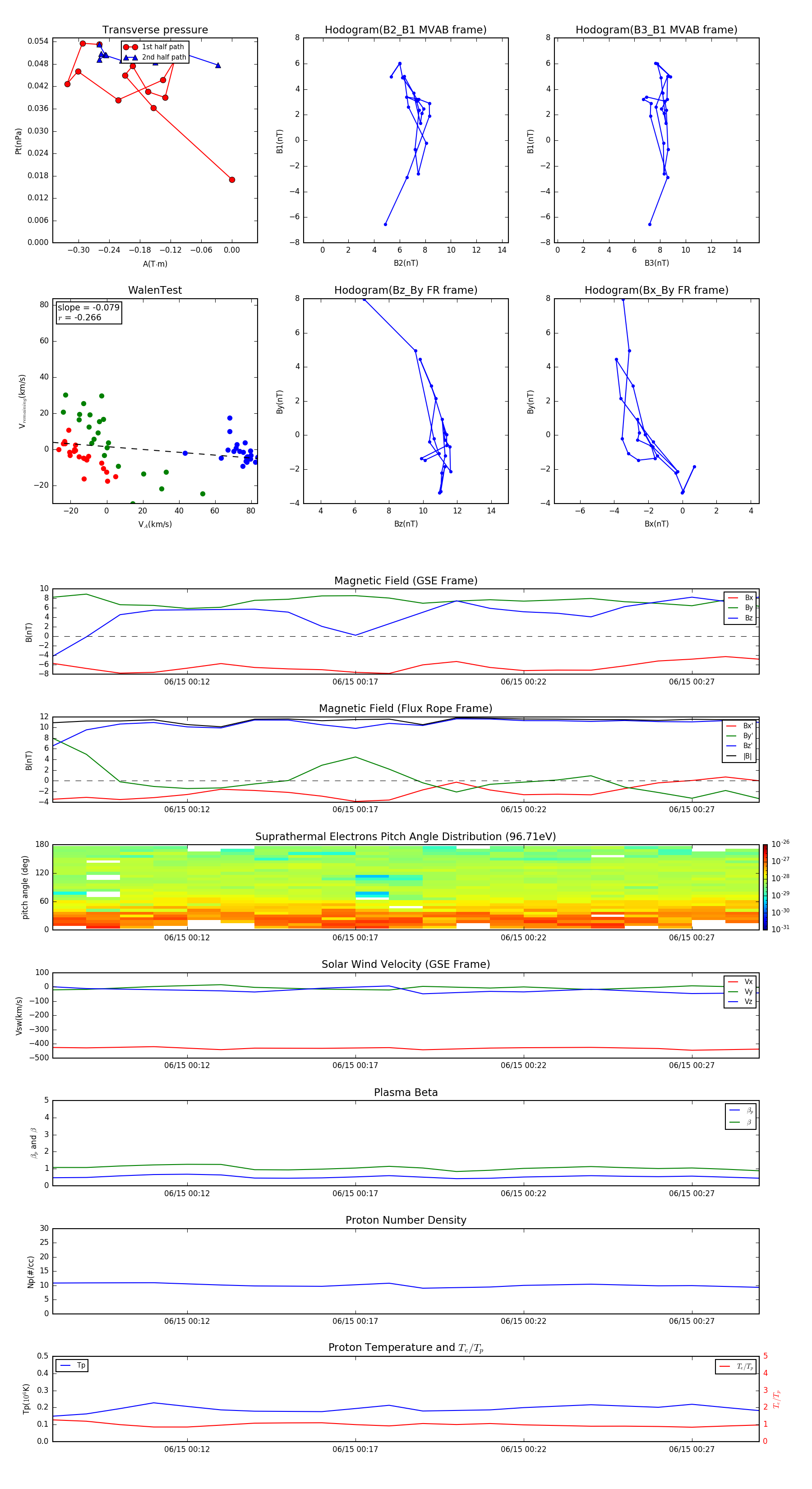
Task: Click the 'Magnetic Field (GSE Frame)' title
Action: pyautogui.click(x=406, y=581)
